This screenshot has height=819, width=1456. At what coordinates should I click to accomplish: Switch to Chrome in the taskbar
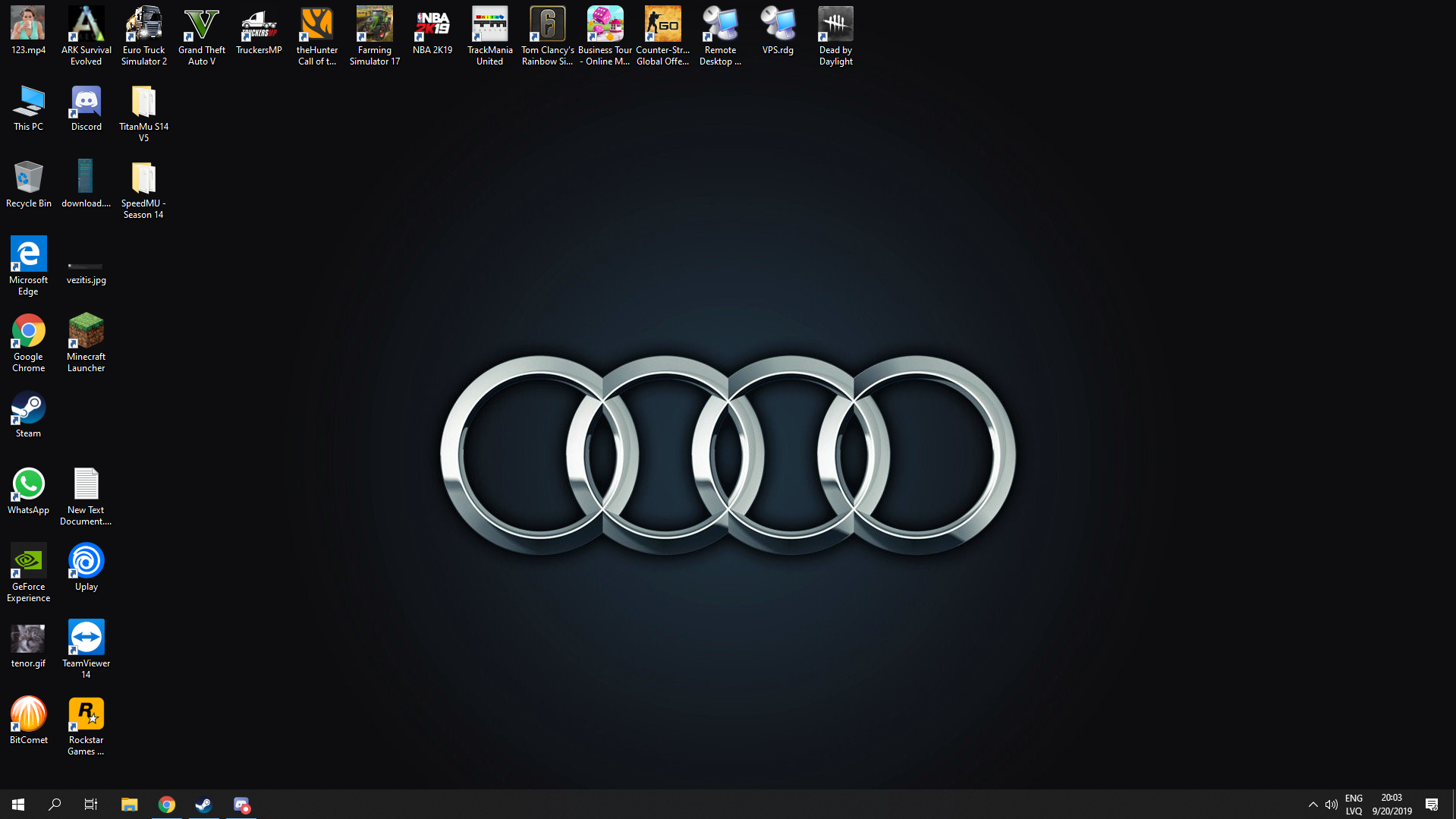(x=166, y=805)
